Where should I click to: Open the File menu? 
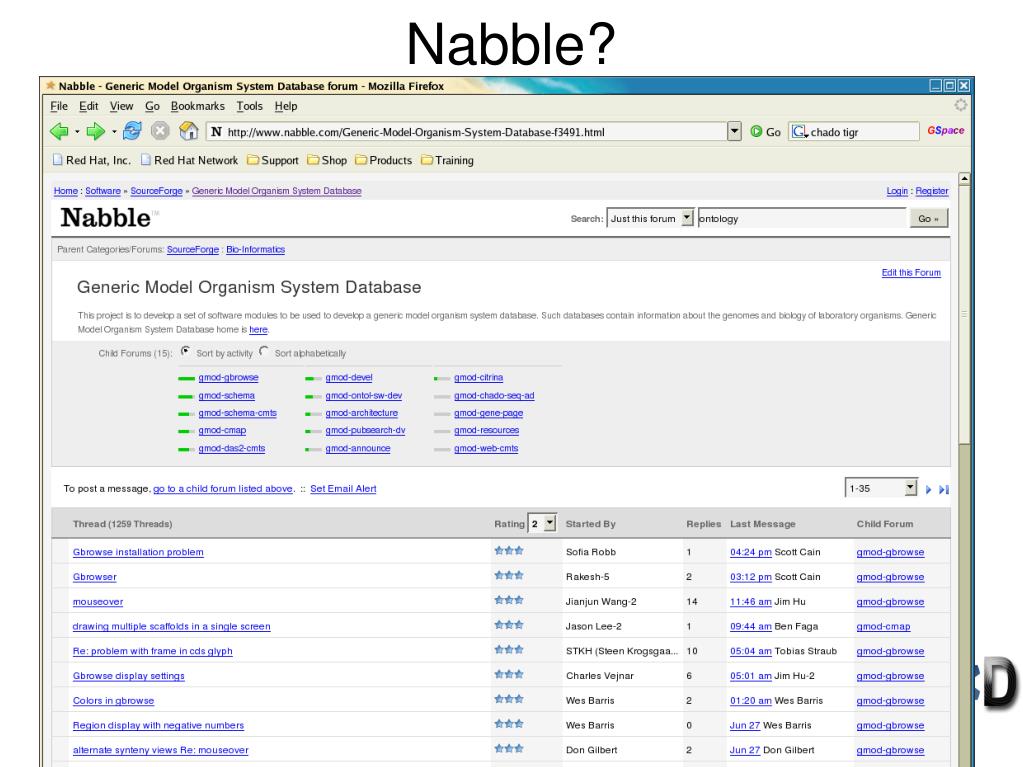59,106
